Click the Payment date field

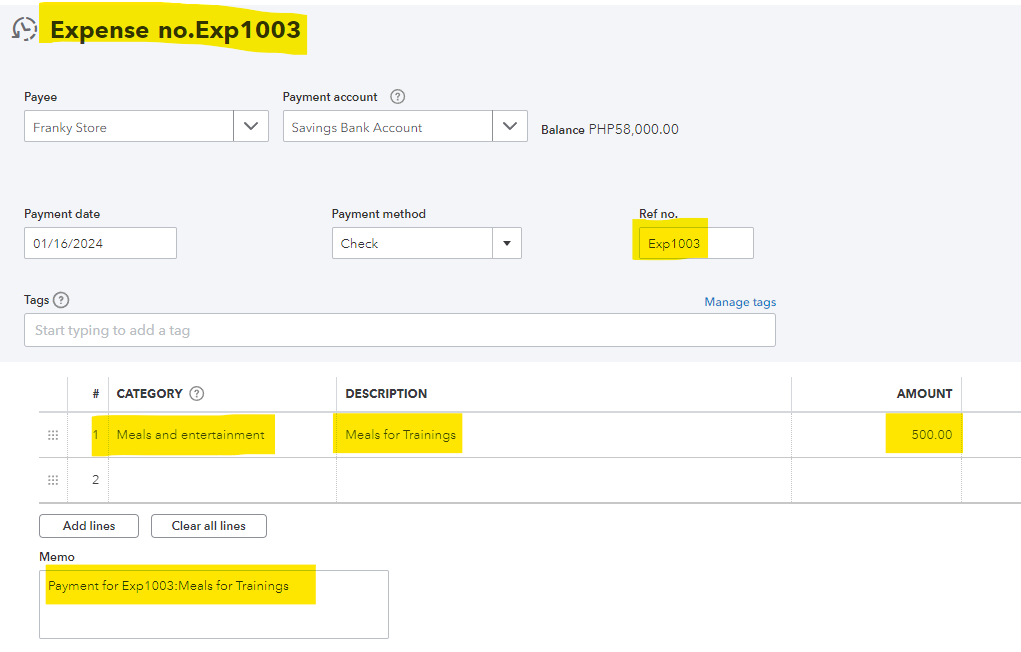(100, 243)
